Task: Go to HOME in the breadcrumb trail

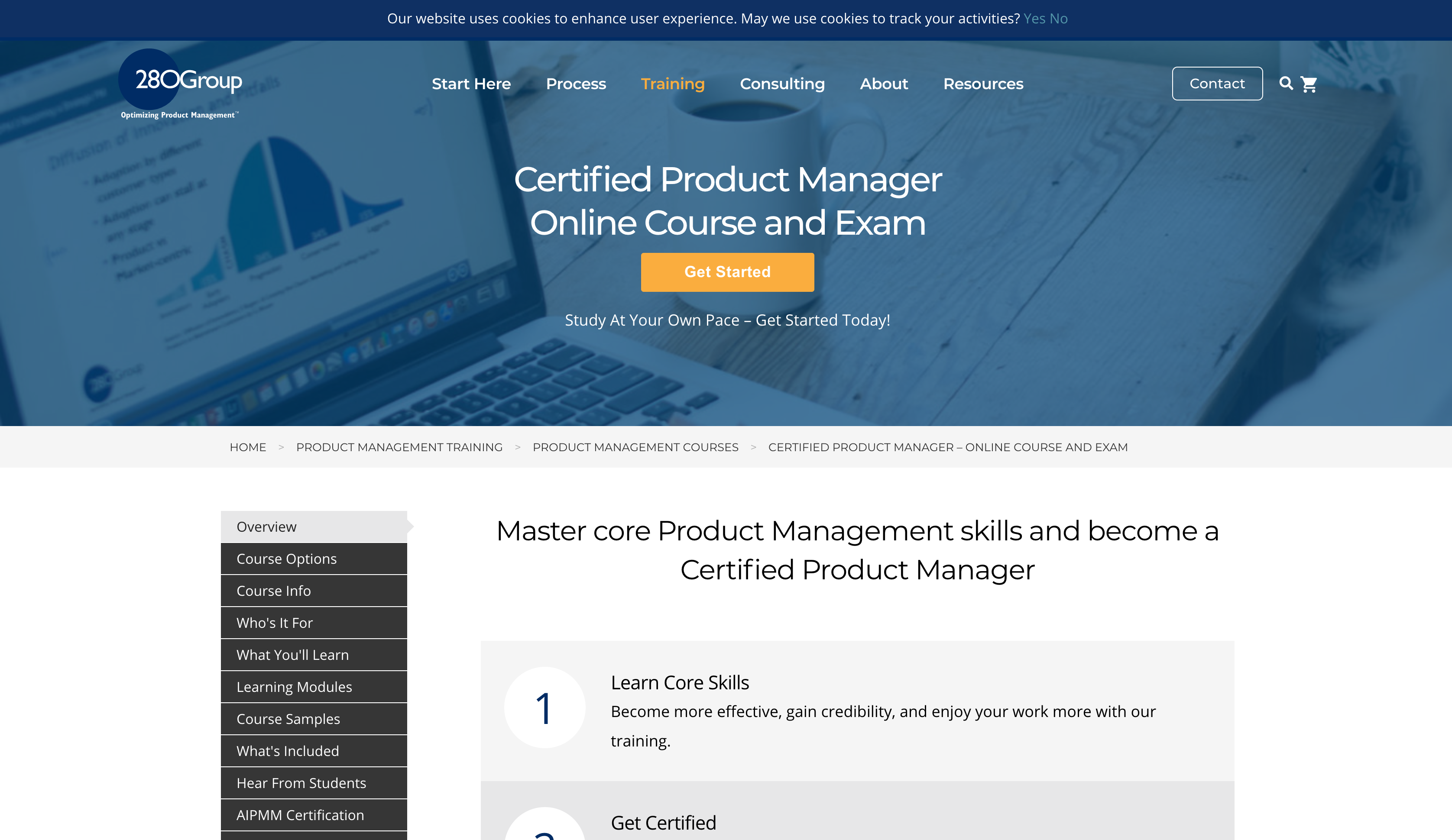Action: coord(247,446)
